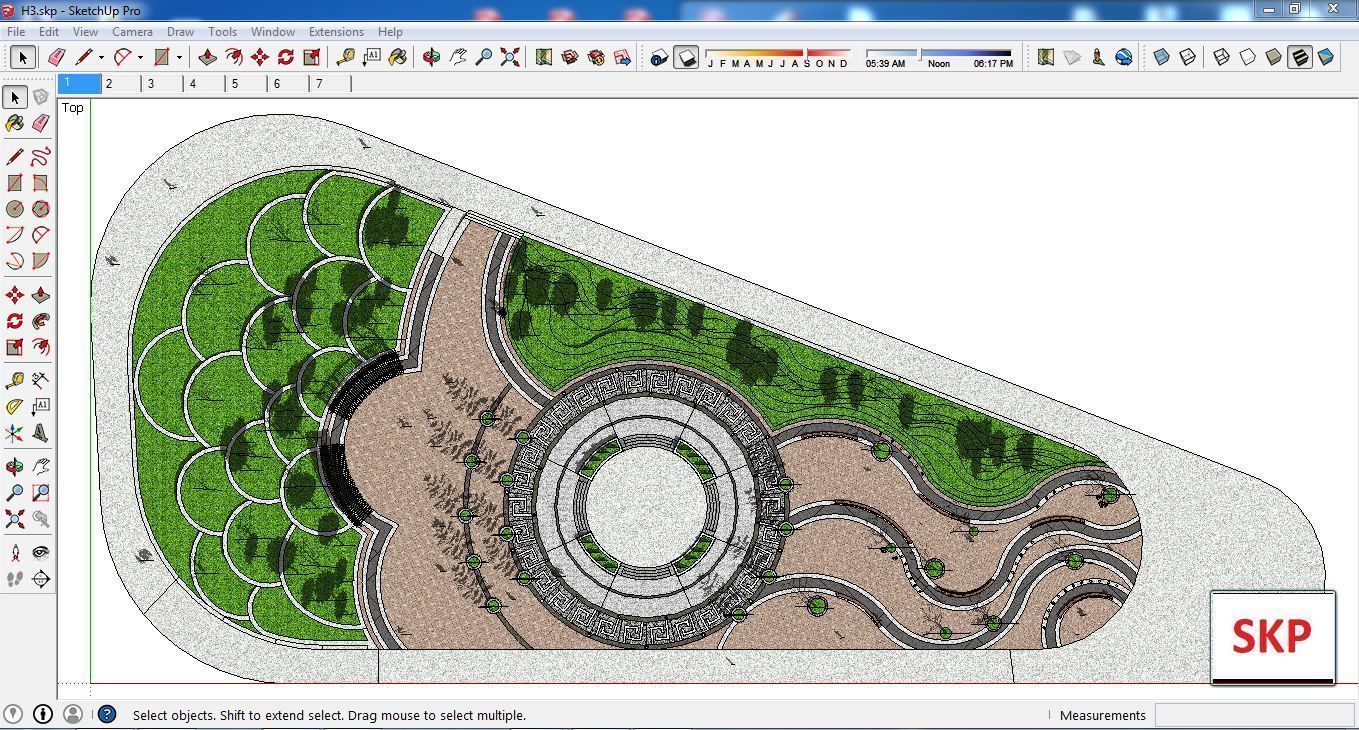Switch to Monochrome face style
1359x730 pixels.
coord(1325,57)
